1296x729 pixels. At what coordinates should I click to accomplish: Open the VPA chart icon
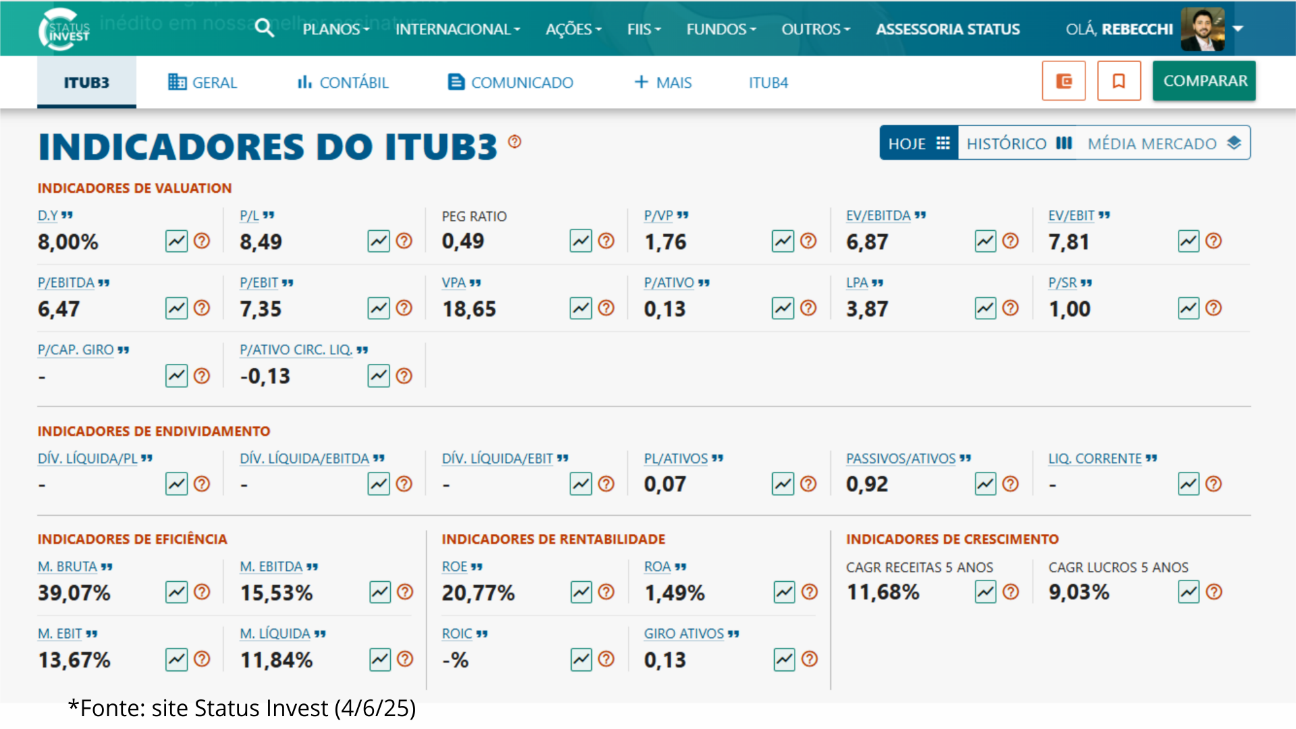point(581,308)
